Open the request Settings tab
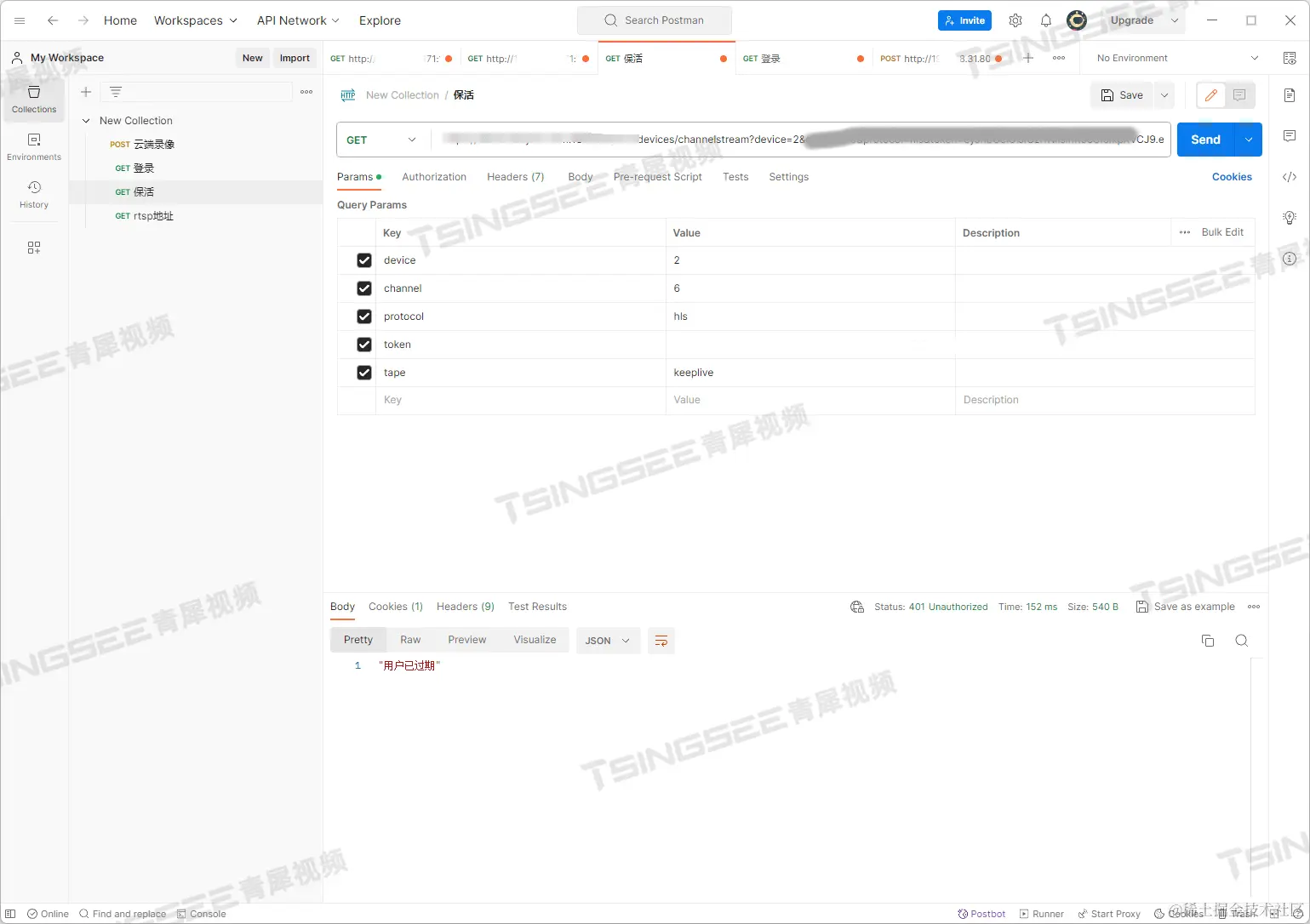The image size is (1310, 924). (789, 177)
